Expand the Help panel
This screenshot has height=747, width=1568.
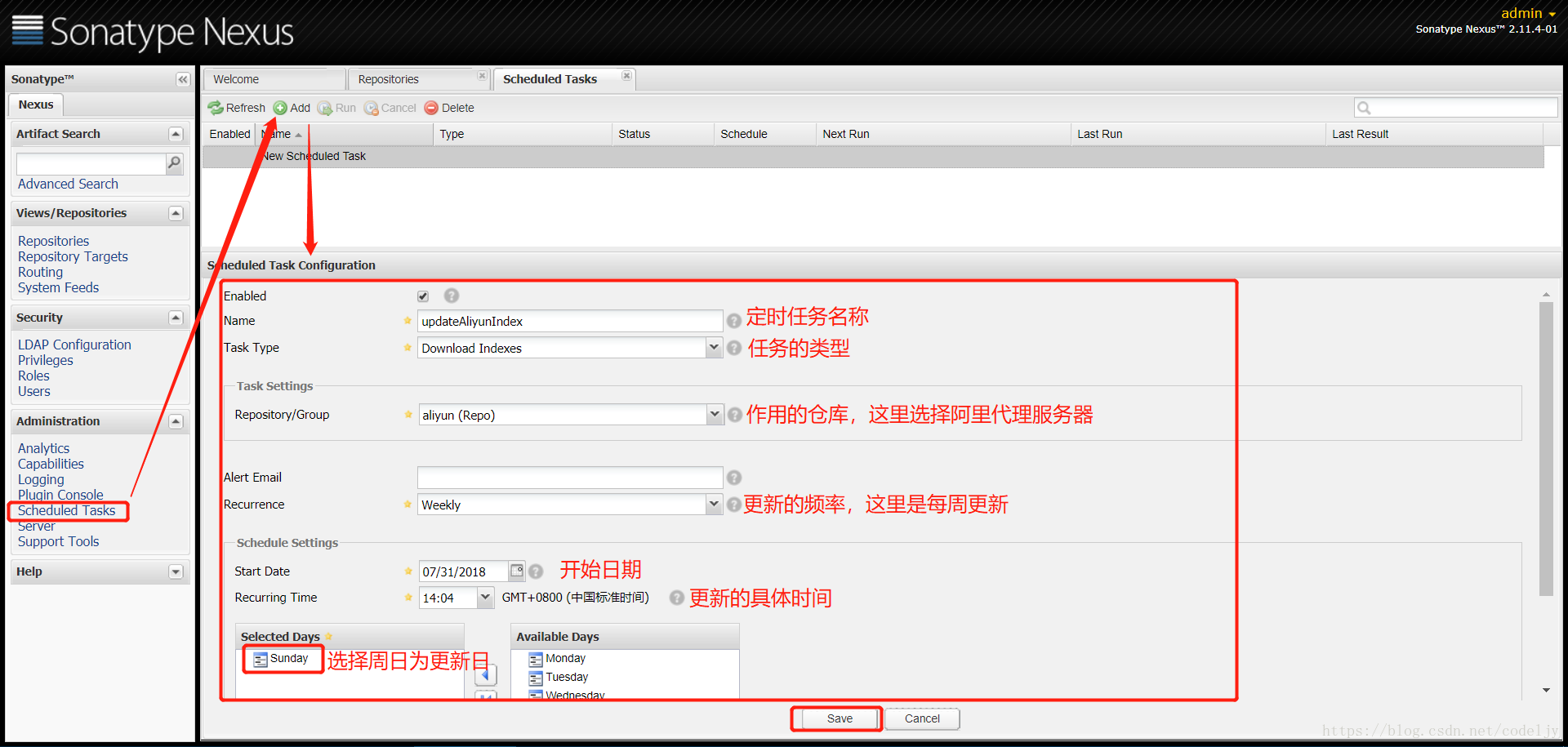[176, 571]
